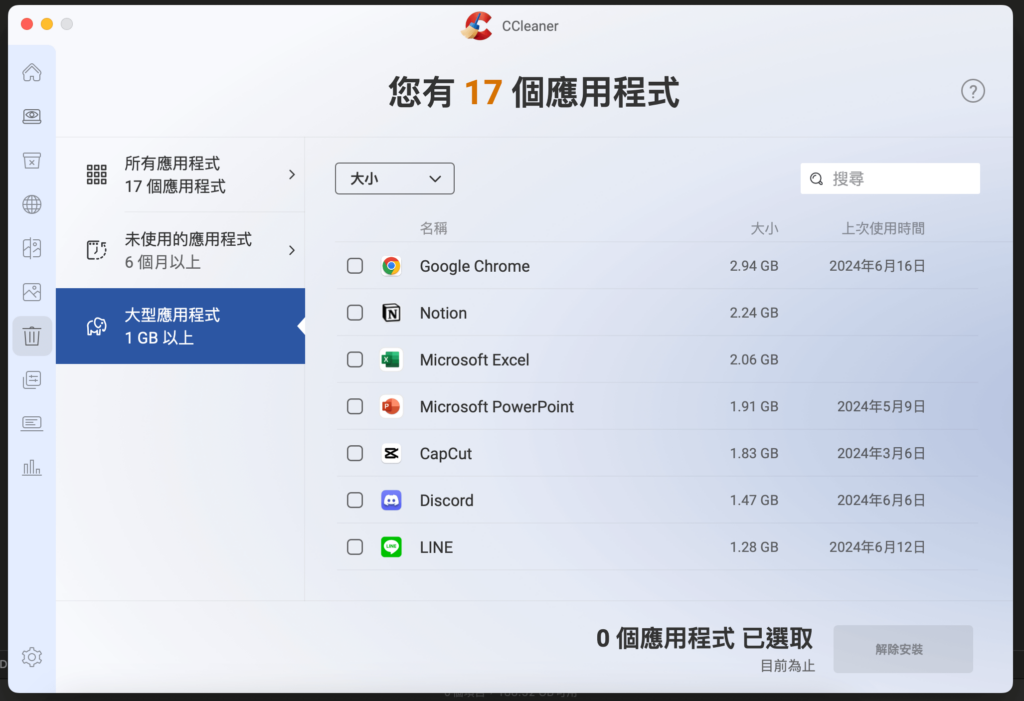Screen dimensions: 1024x701
Task: Check the Google Chrome checkbox
Action: point(355,266)
